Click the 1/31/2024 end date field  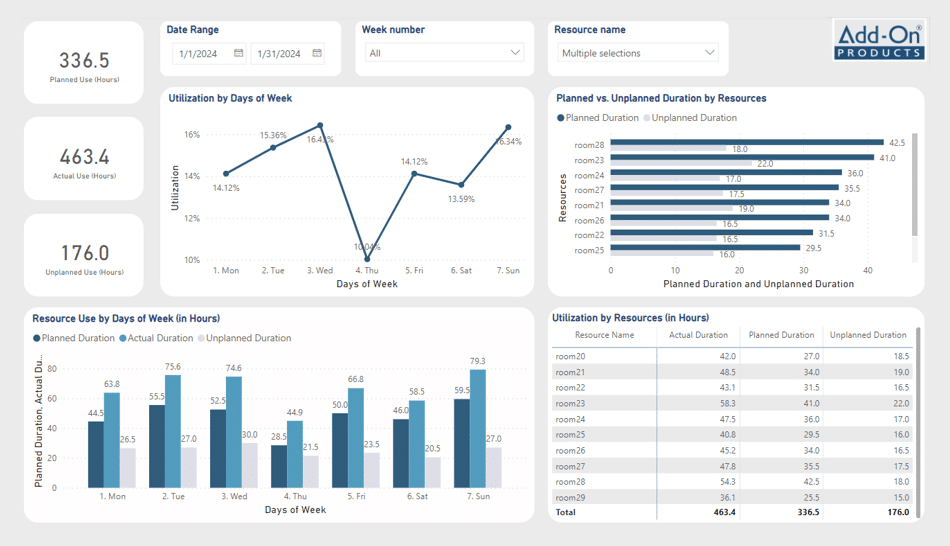pos(277,54)
